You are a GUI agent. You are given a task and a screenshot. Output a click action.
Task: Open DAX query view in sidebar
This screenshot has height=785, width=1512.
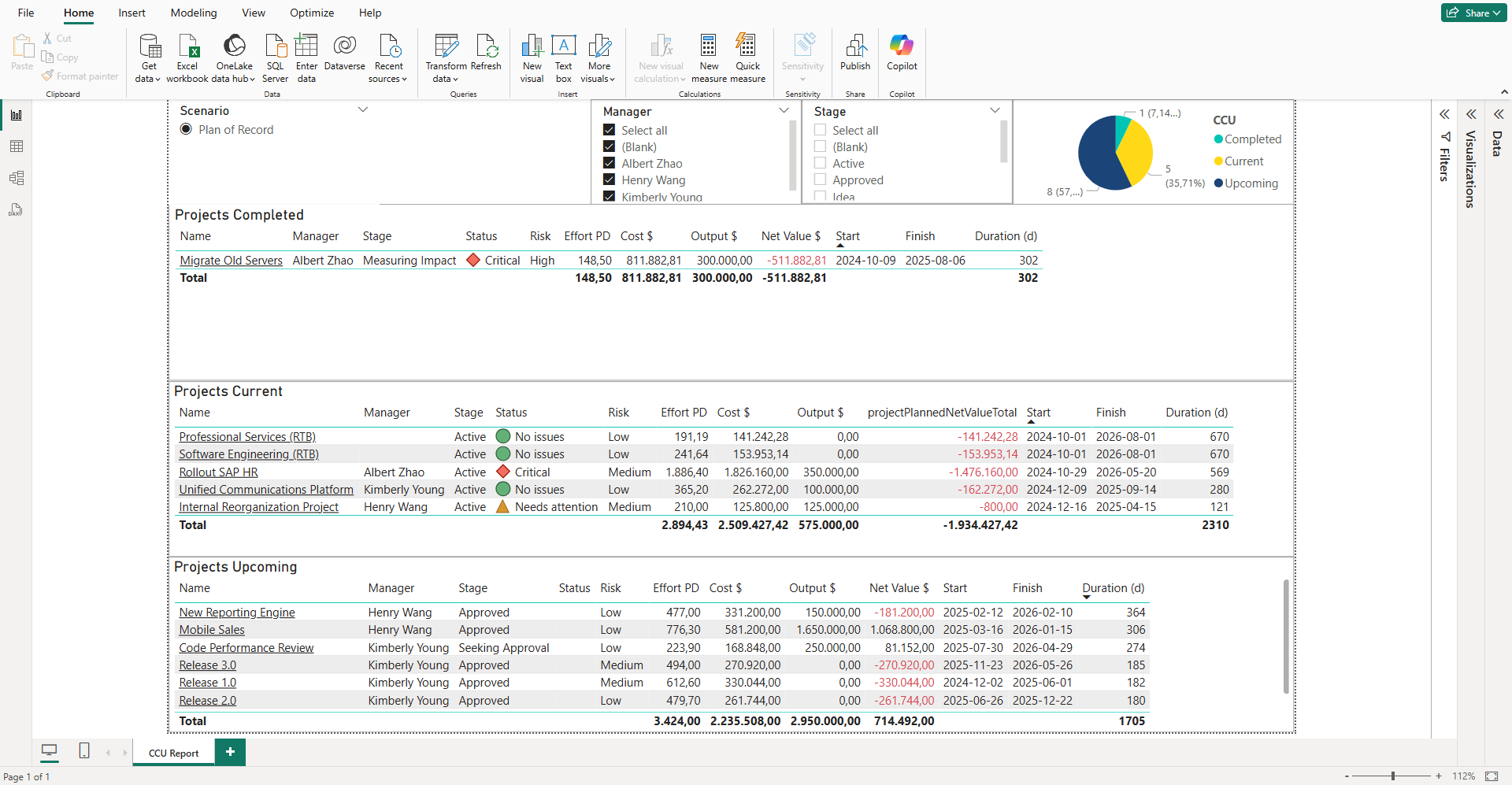tap(16, 209)
